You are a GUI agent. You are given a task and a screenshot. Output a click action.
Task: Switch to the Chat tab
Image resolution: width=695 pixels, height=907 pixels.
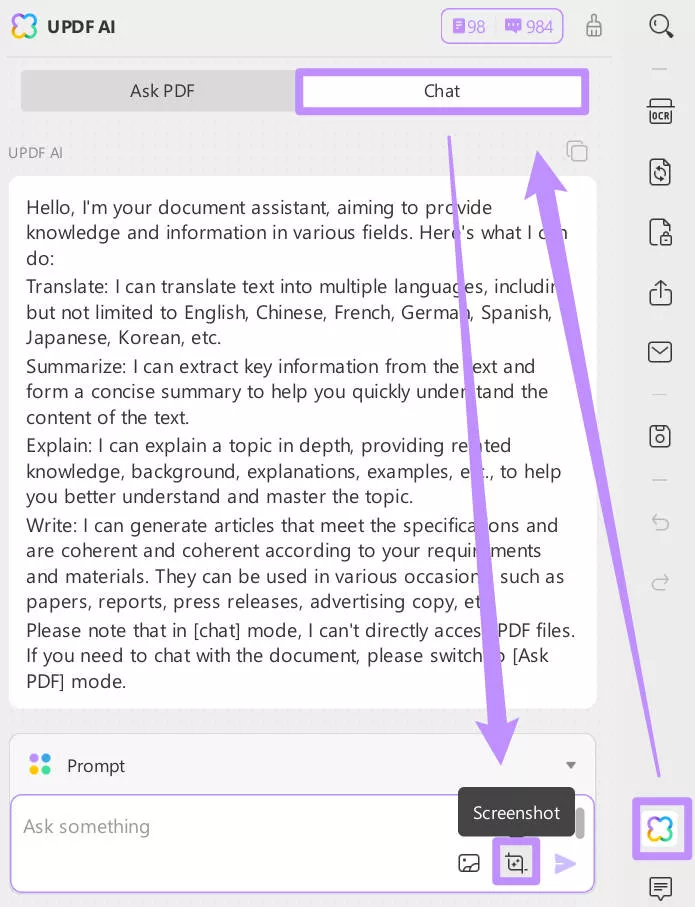click(442, 91)
